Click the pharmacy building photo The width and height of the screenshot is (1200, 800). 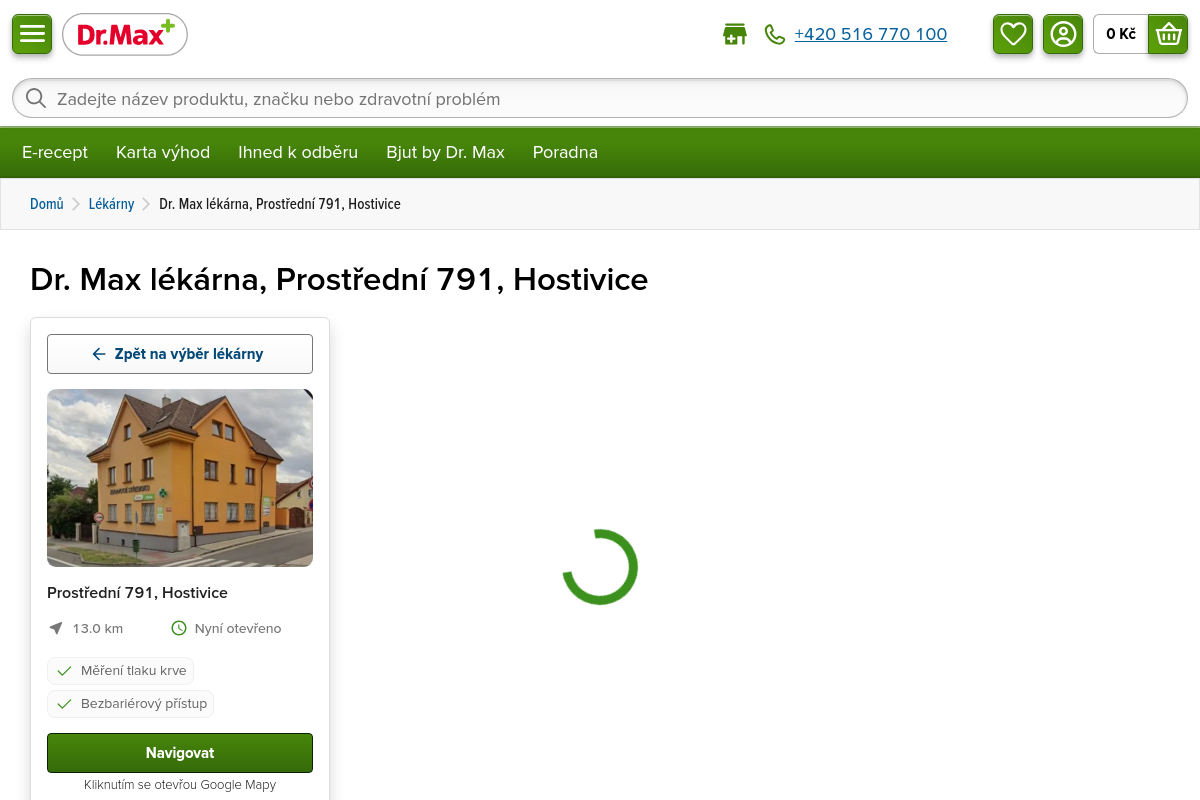click(x=180, y=478)
